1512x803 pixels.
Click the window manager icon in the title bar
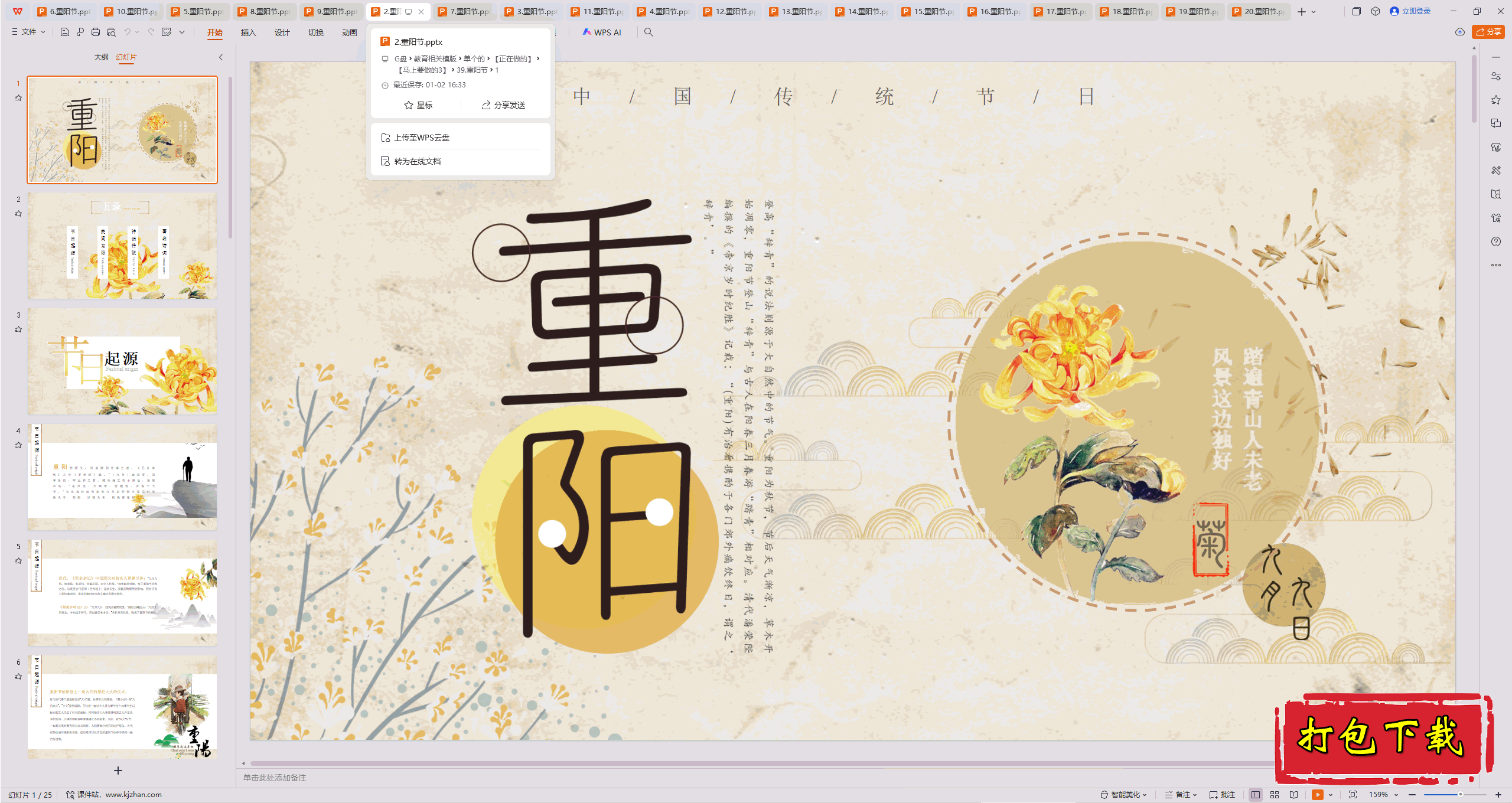click(1357, 11)
